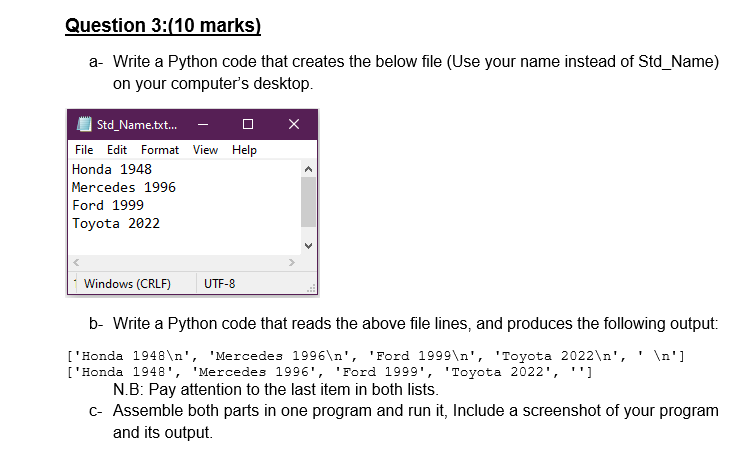Minimize the Std_Name.txt Notepad window
This screenshot has height=472, width=742.
pos(203,125)
